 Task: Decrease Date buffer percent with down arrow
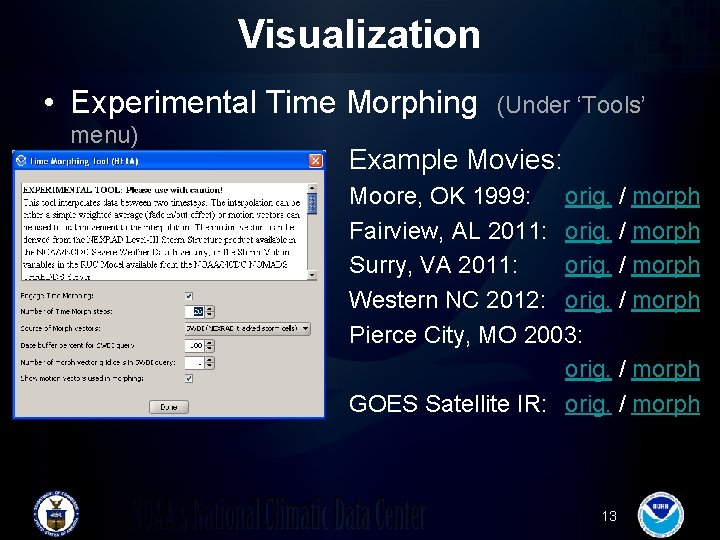click(x=210, y=349)
